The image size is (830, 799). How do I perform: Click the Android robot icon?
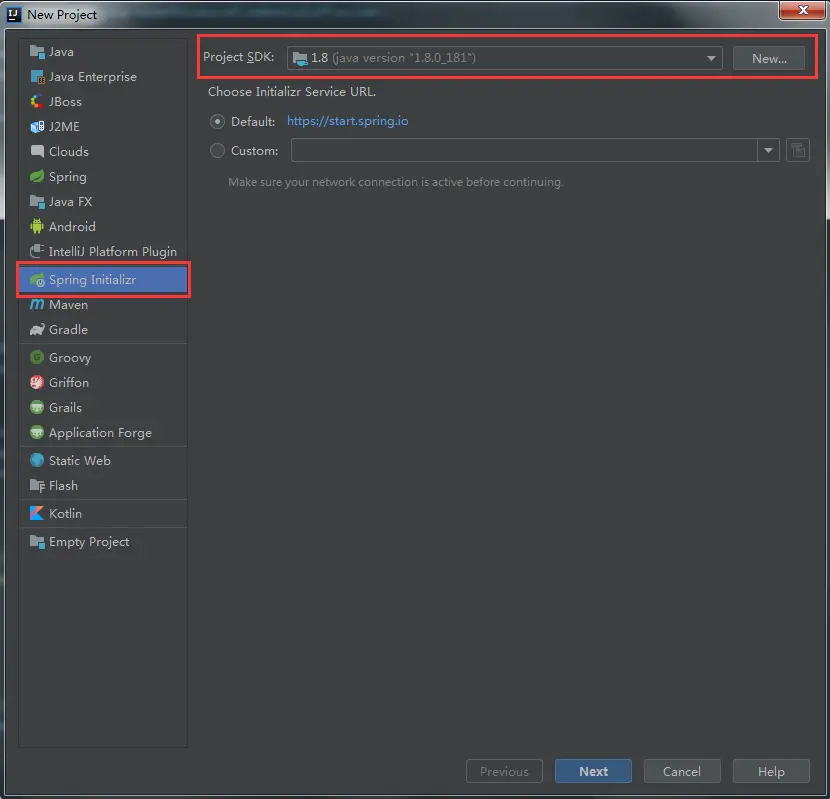click(x=37, y=227)
